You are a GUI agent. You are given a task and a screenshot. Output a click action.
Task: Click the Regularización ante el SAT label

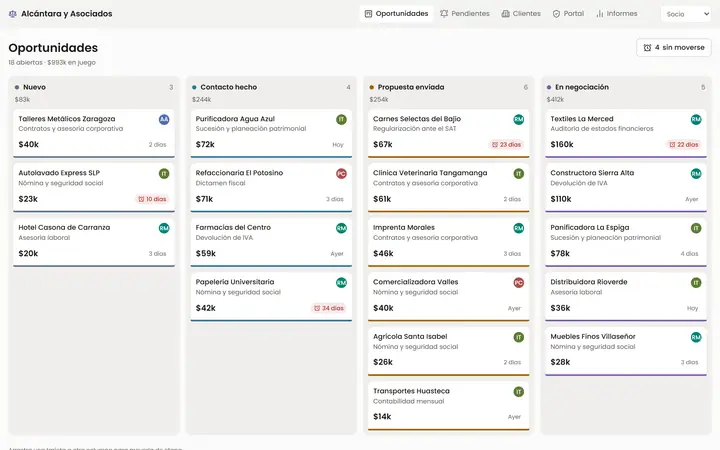coord(415,129)
